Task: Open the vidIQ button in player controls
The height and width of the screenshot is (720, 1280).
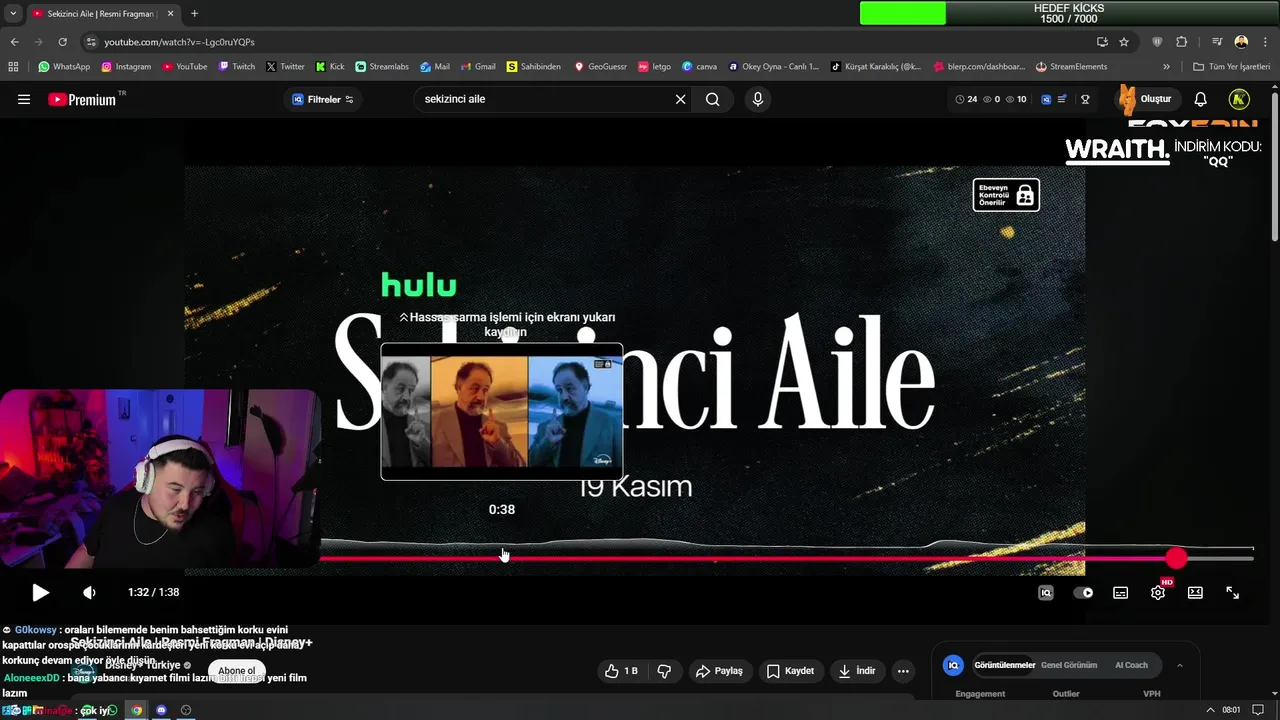Action: point(1046,592)
